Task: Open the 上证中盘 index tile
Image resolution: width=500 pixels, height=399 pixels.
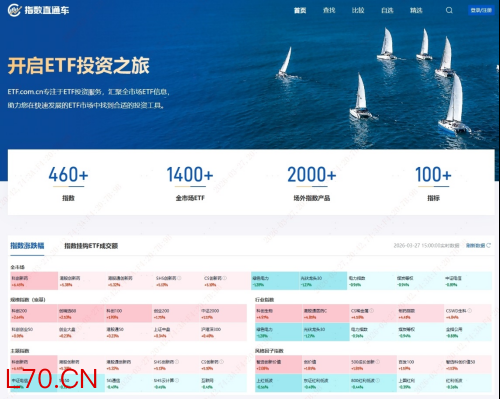Action: [176, 332]
